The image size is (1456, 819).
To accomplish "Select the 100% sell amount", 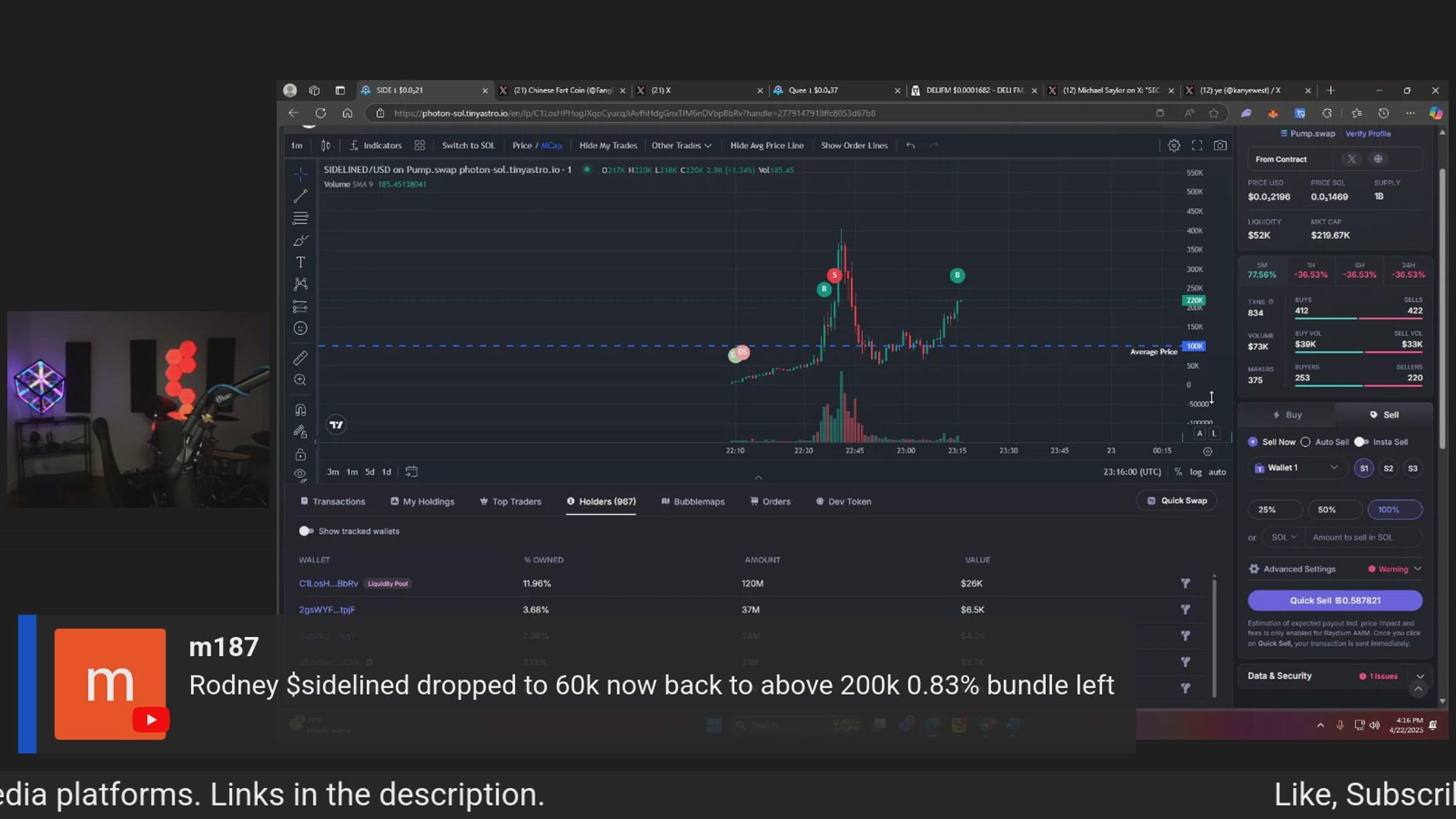I will pos(1395,510).
